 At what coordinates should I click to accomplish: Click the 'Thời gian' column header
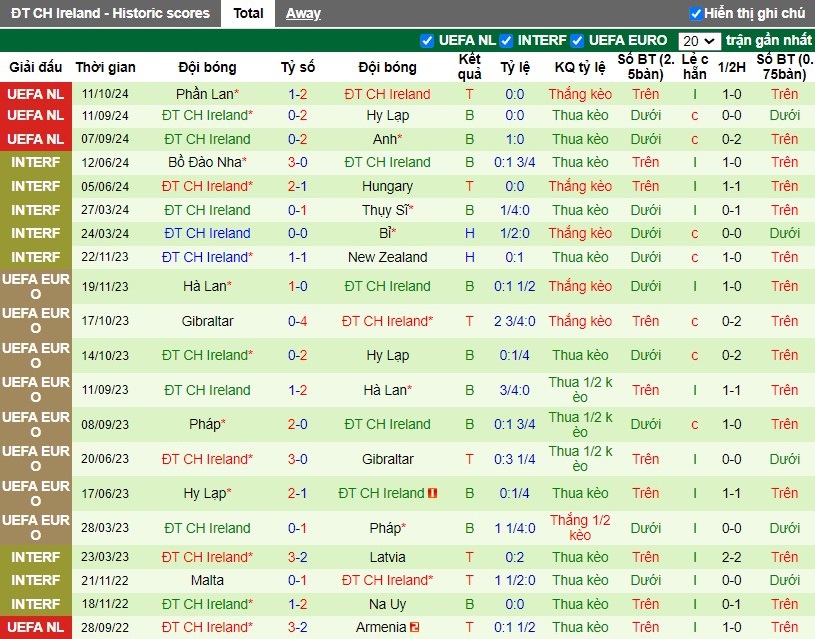(105, 67)
